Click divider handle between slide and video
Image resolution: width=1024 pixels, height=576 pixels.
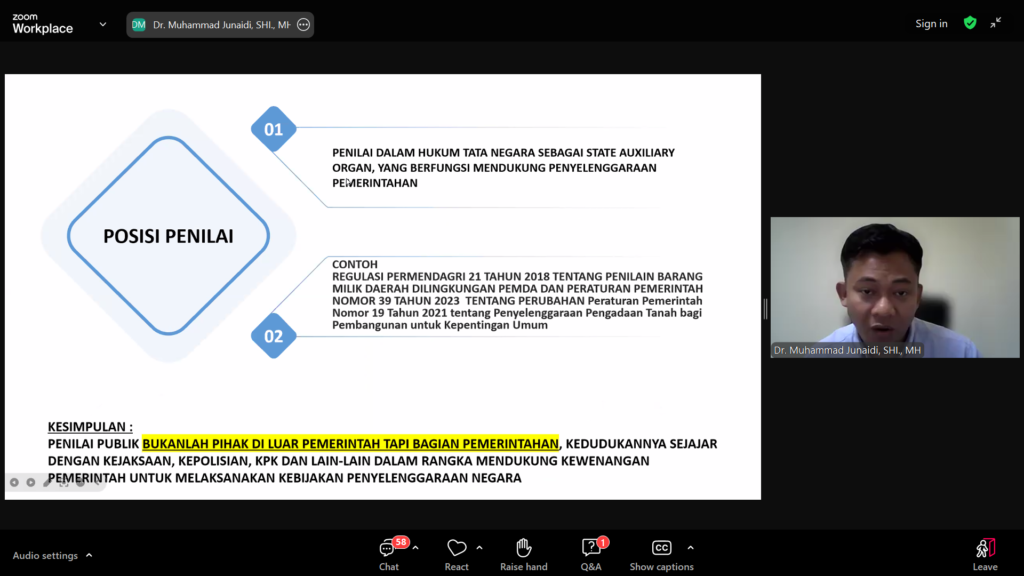[765, 309]
